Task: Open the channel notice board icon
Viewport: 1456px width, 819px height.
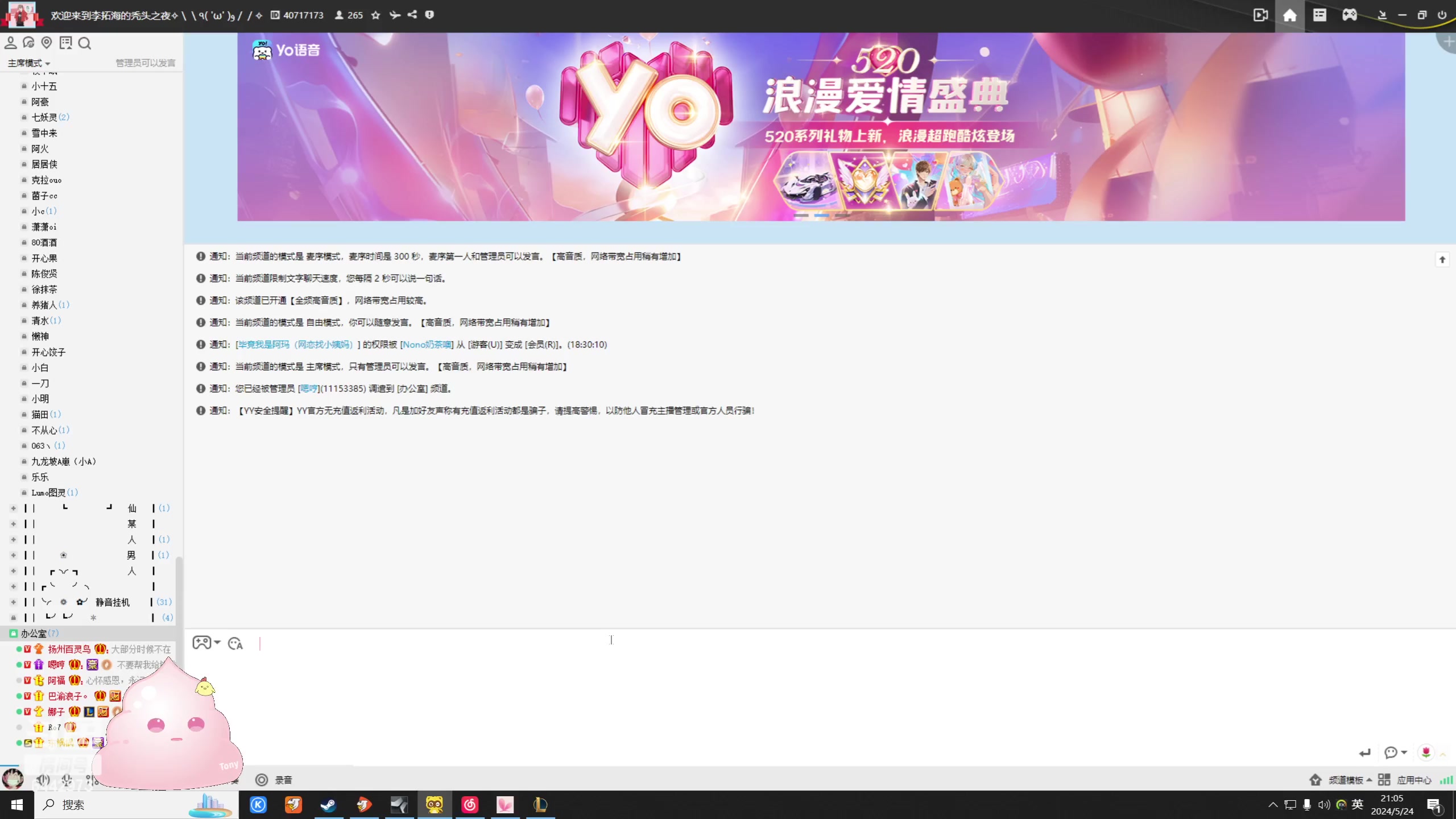Action: [x=66, y=43]
